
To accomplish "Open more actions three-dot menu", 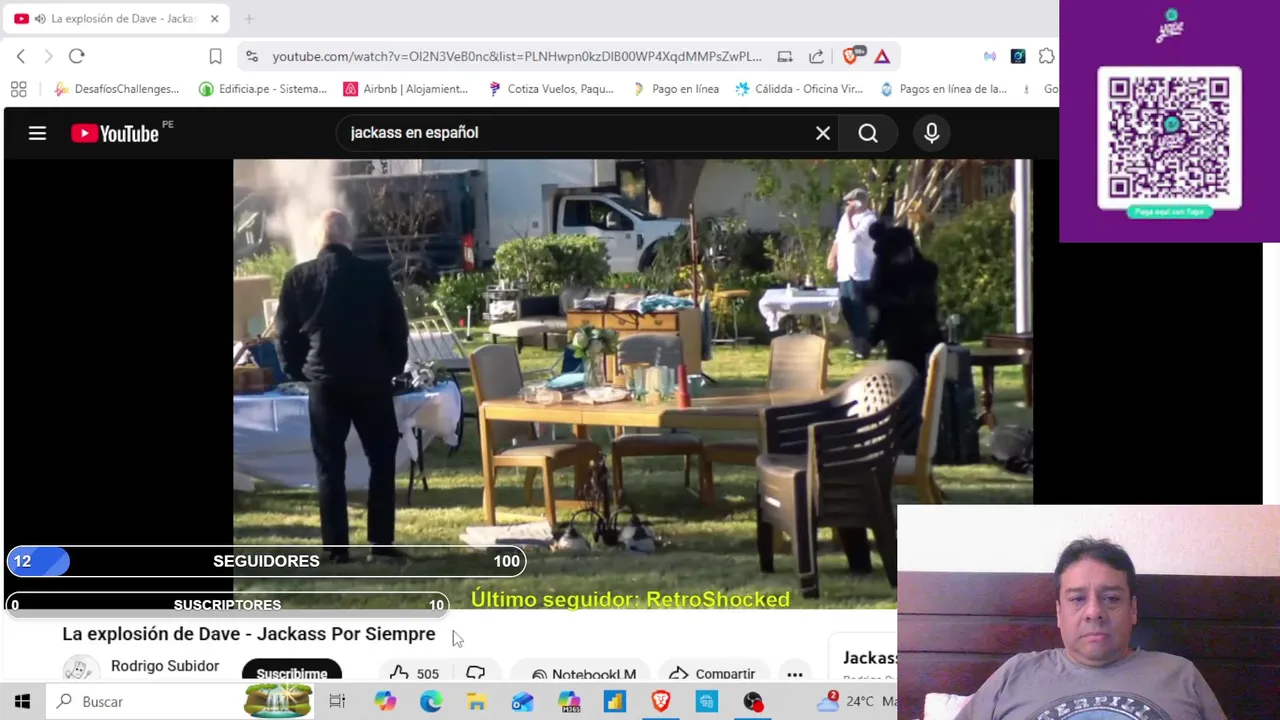I will coord(795,674).
